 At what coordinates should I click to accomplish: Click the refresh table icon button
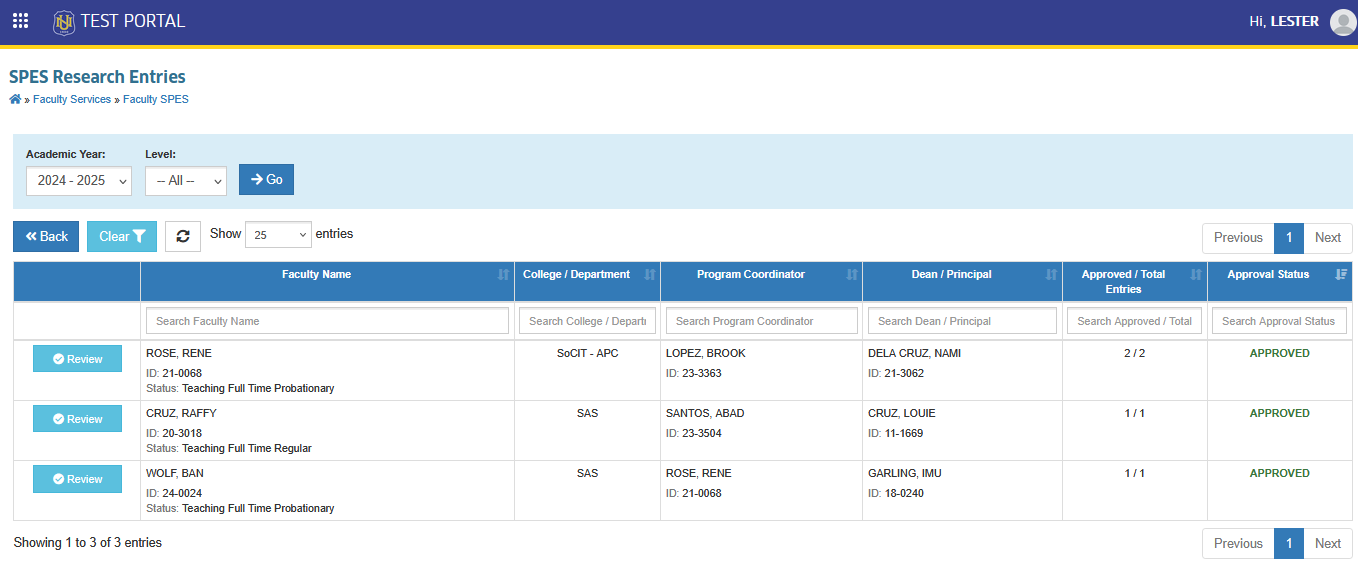[183, 236]
